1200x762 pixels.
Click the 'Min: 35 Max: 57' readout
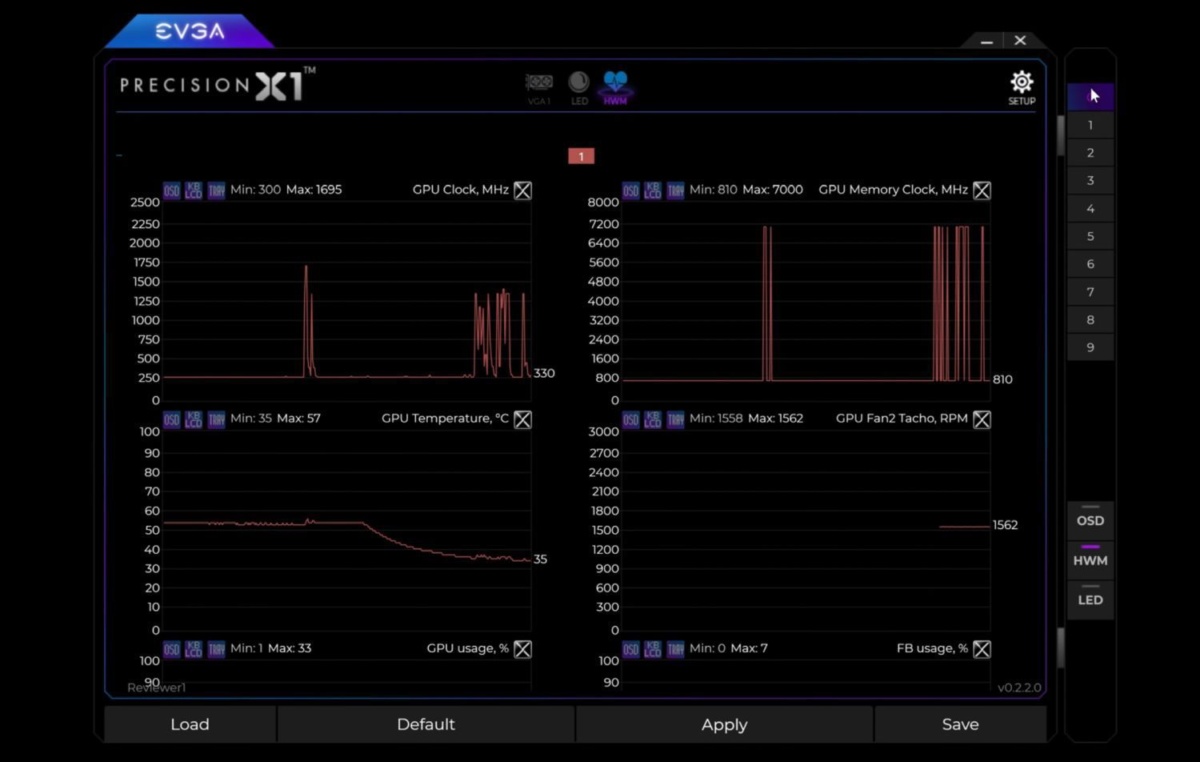tap(275, 419)
